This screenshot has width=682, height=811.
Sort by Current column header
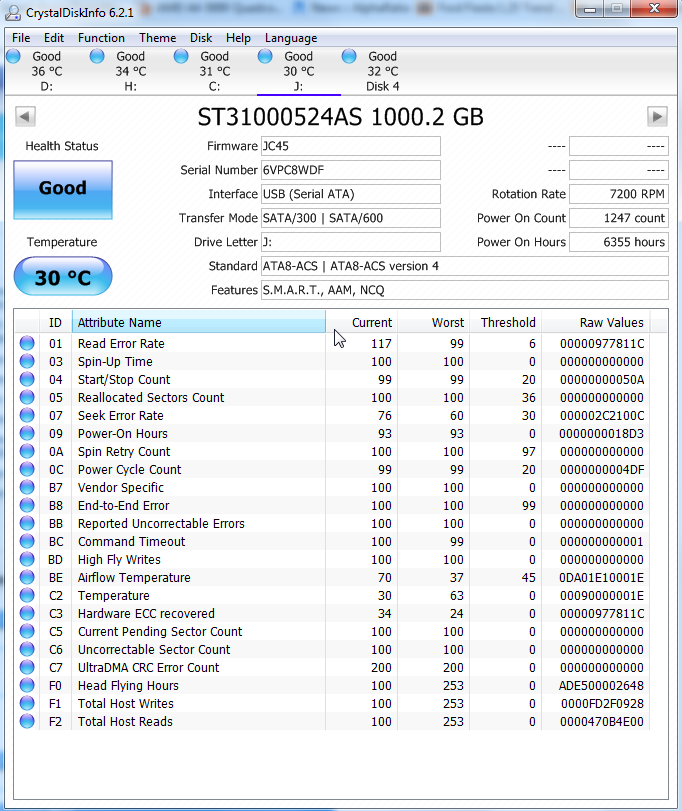click(x=361, y=322)
